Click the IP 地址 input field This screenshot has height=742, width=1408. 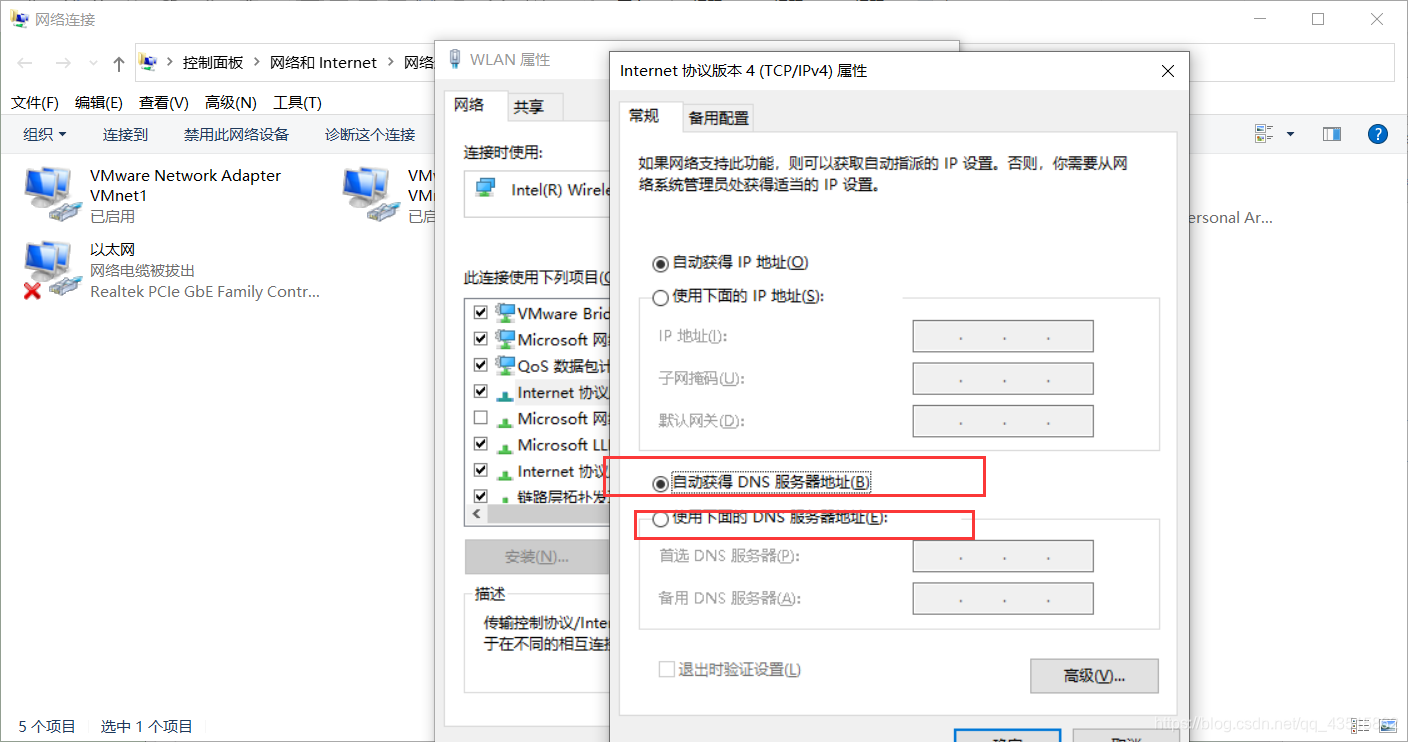click(1003, 336)
